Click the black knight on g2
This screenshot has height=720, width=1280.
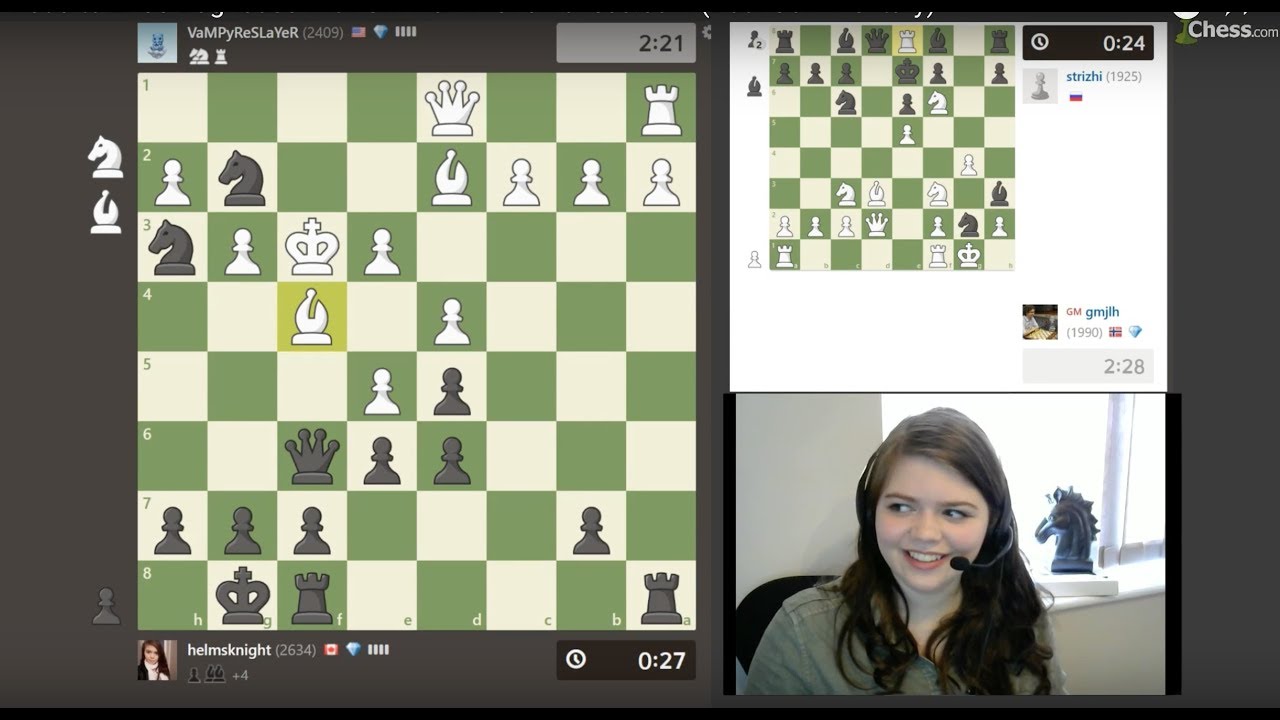242,177
